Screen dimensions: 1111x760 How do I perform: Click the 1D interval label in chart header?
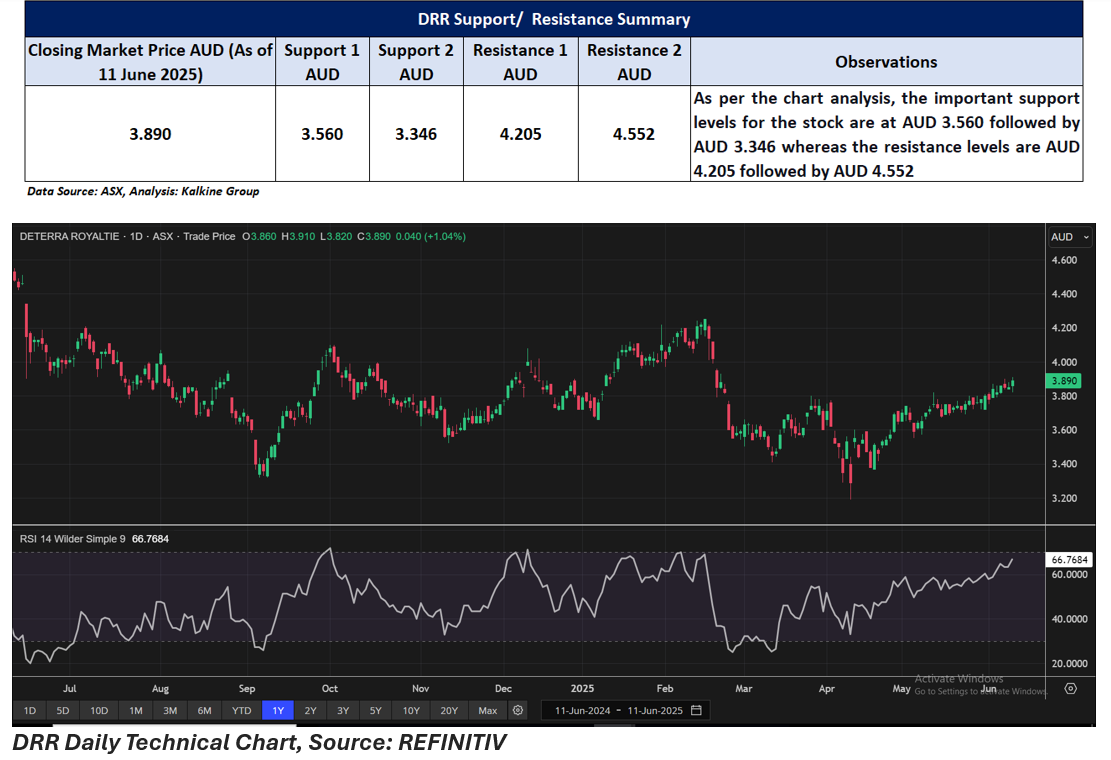[136, 237]
